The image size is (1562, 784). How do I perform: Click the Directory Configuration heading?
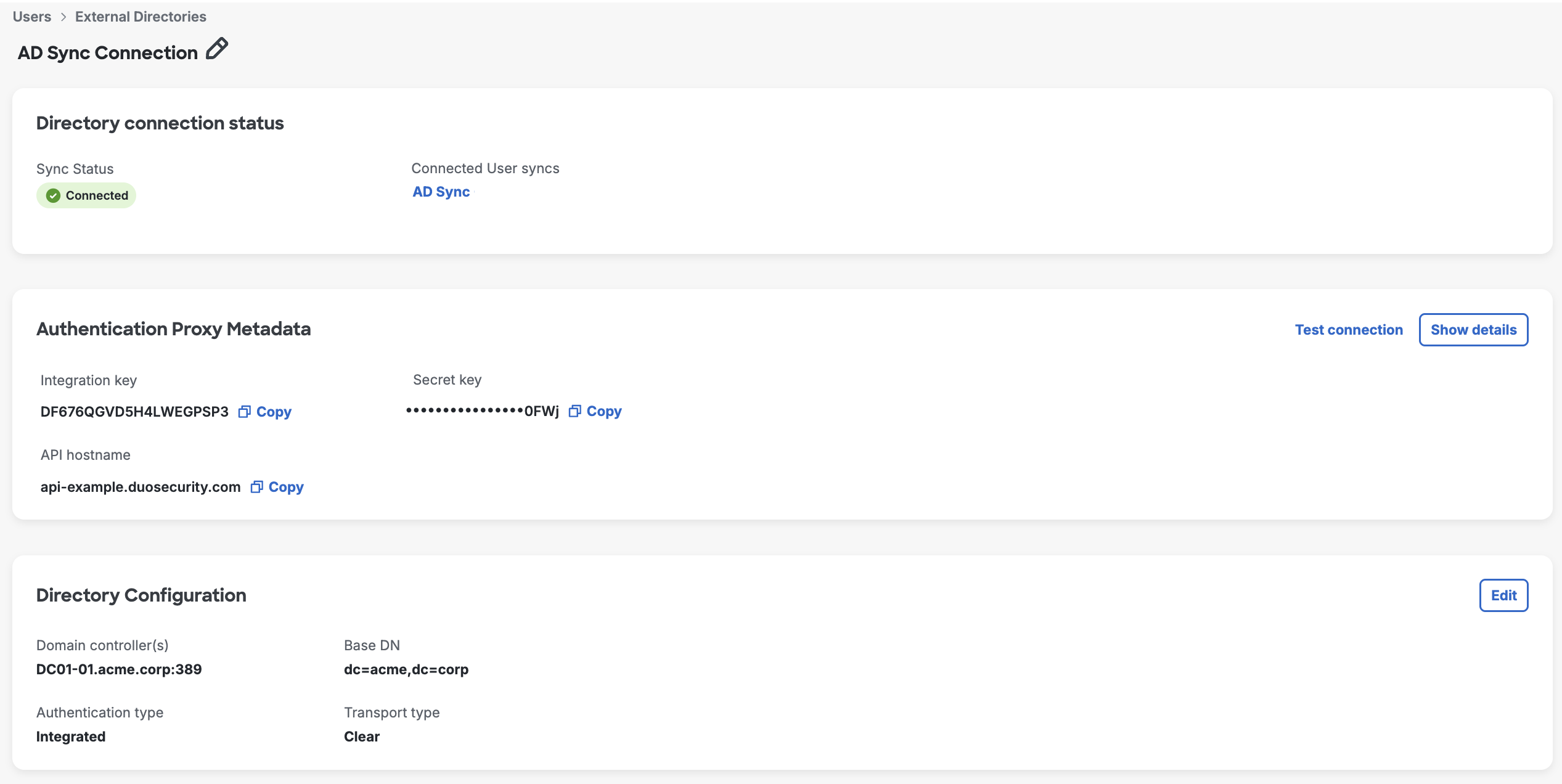pyautogui.click(x=141, y=595)
